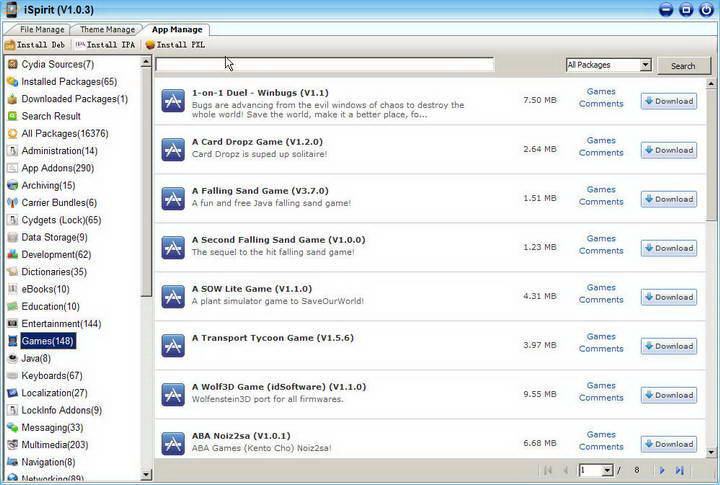
Task: Click the 1-on-1 Duel Winbugs app icon
Action: 173,101
